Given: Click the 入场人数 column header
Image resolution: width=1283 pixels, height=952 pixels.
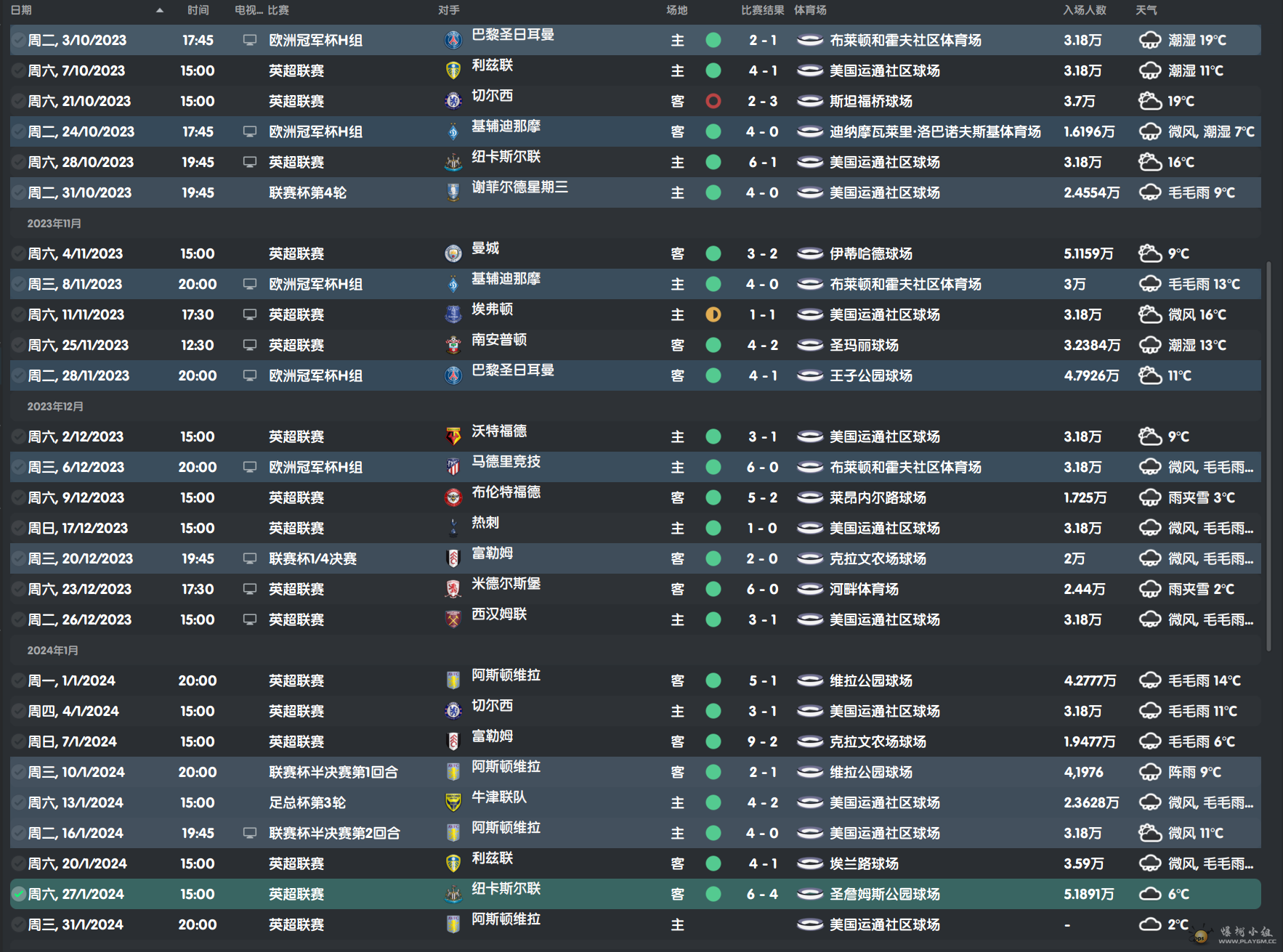Looking at the screenshot, I should pos(1084,10).
